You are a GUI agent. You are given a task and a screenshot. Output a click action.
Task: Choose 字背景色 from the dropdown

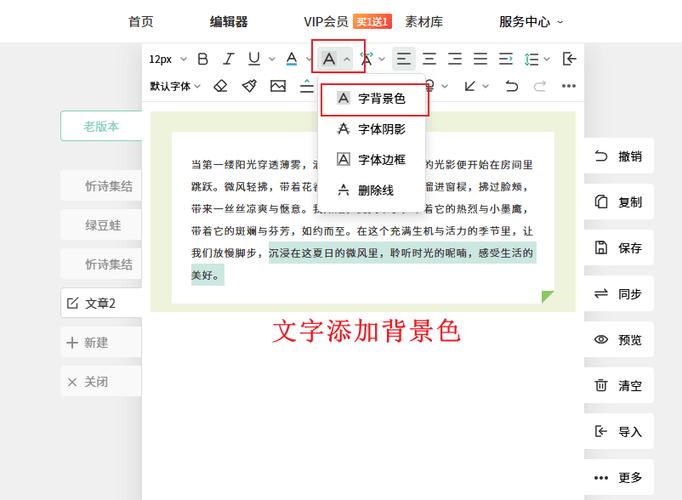pyautogui.click(x=372, y=99)
